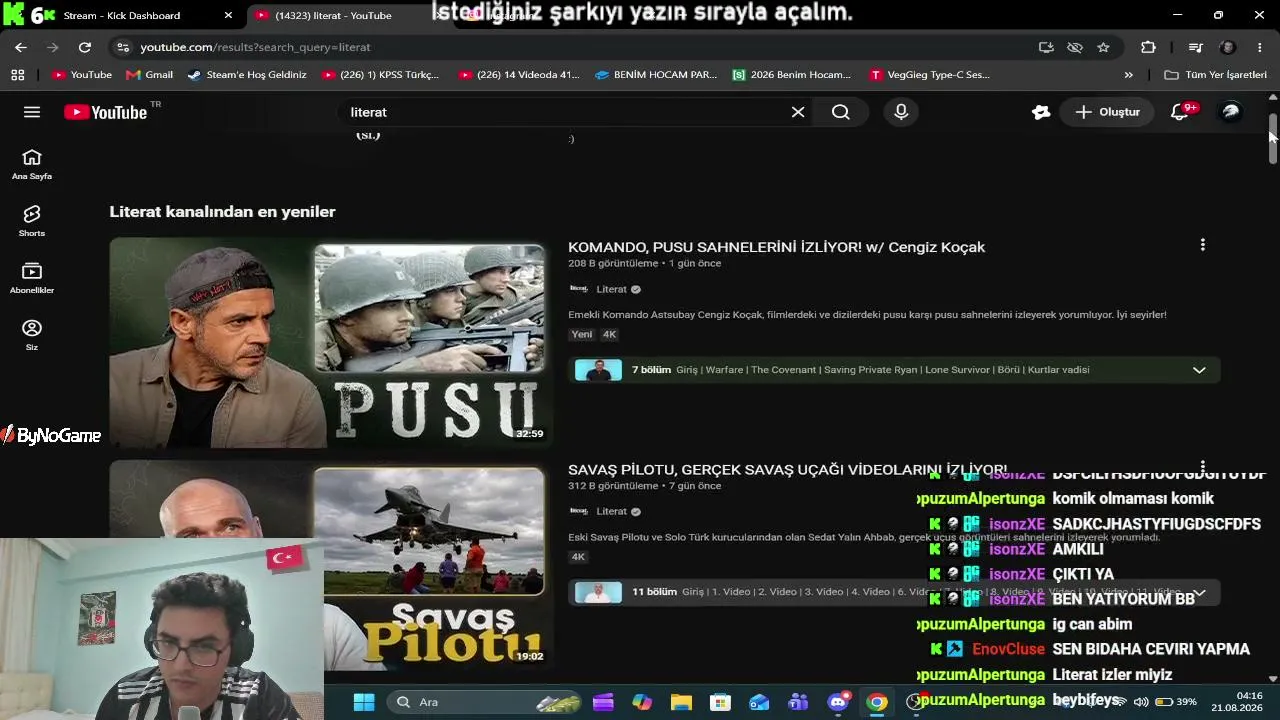Open Google Chrome from the taskbar
The width and height of the screenshot is (1280, 720).
(x=877, y=702)
